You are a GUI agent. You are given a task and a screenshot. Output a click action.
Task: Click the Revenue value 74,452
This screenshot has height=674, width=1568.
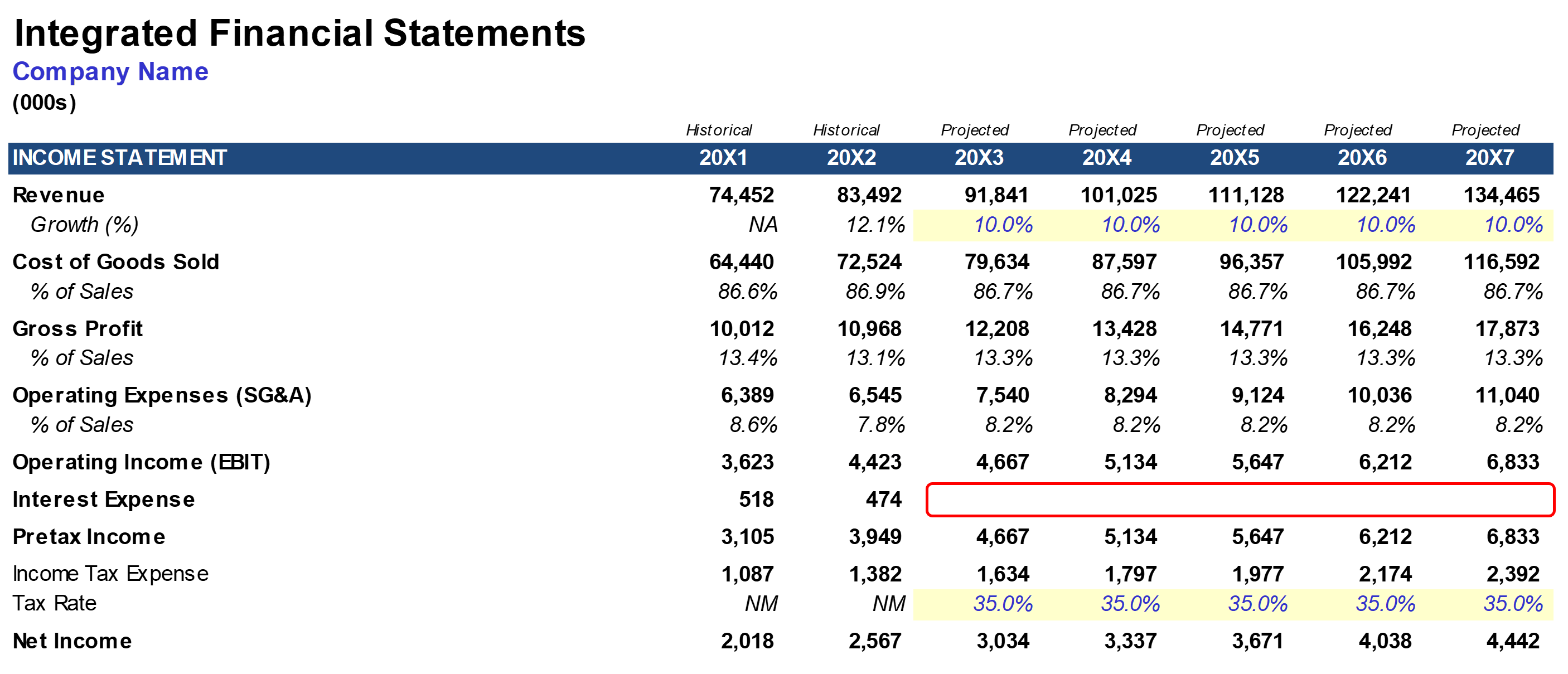click(x=742, y=195)
